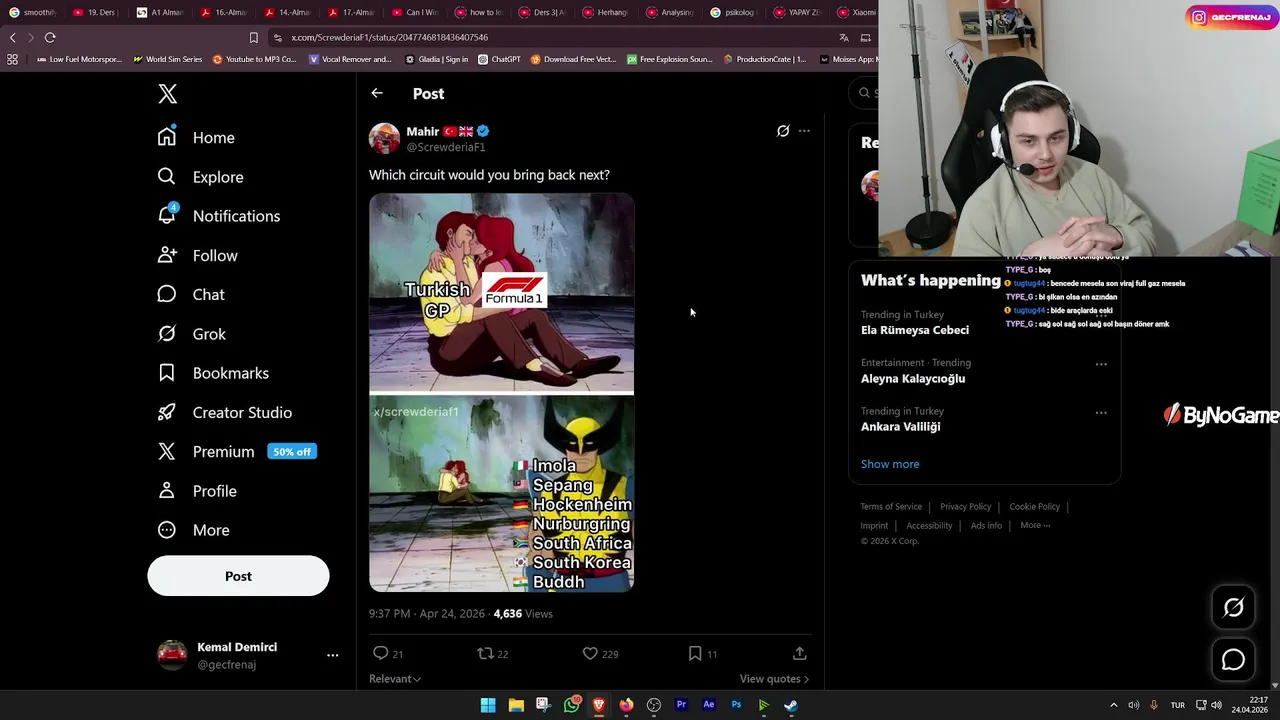Open the Cookie Policy footer link
This screenshot has width=1280, height=720.
(1034, 507)
